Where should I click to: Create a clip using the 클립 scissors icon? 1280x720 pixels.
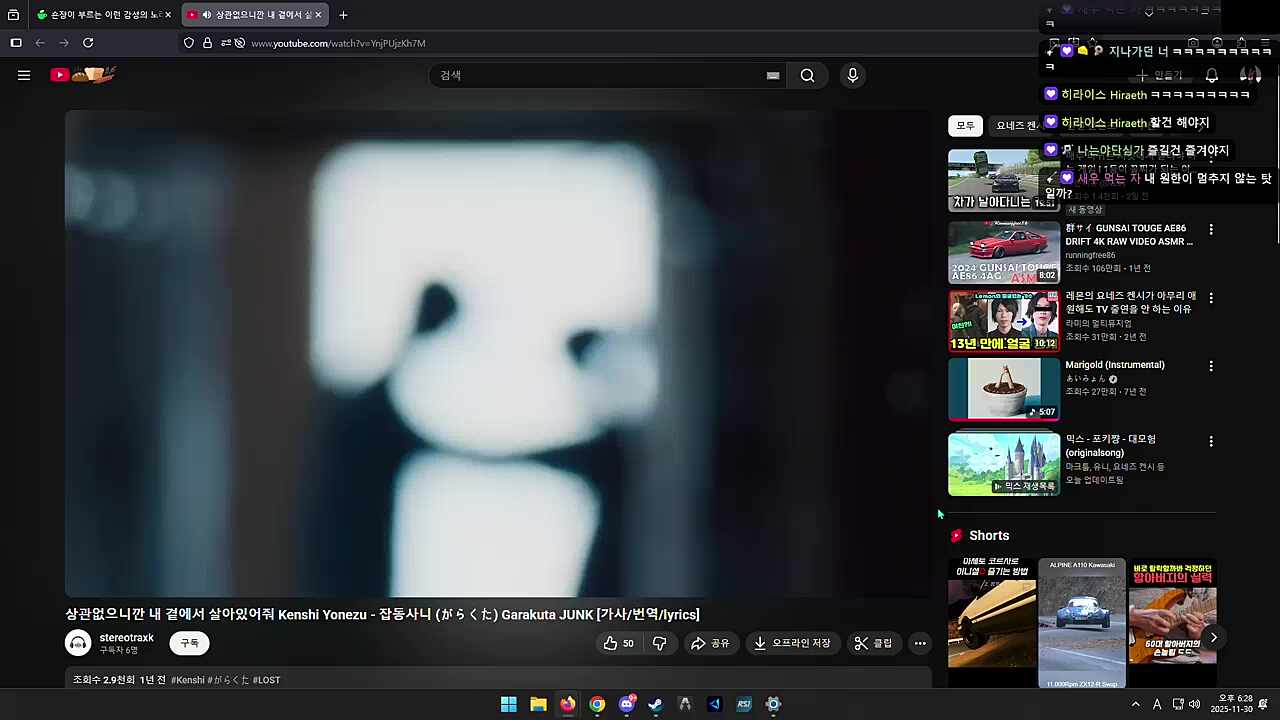point(873,643)
